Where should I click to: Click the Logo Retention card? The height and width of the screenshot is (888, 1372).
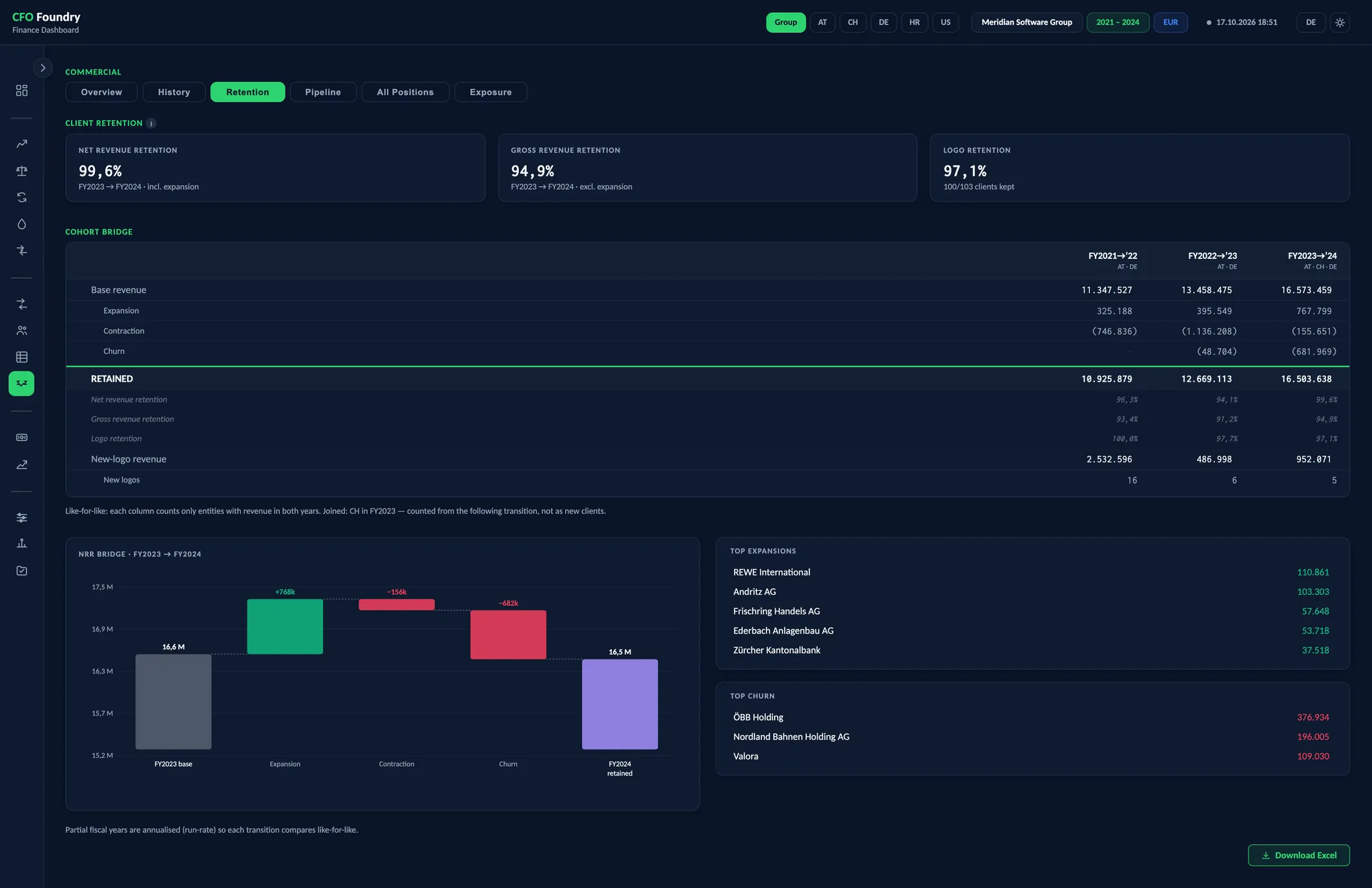pos(1139,168)
